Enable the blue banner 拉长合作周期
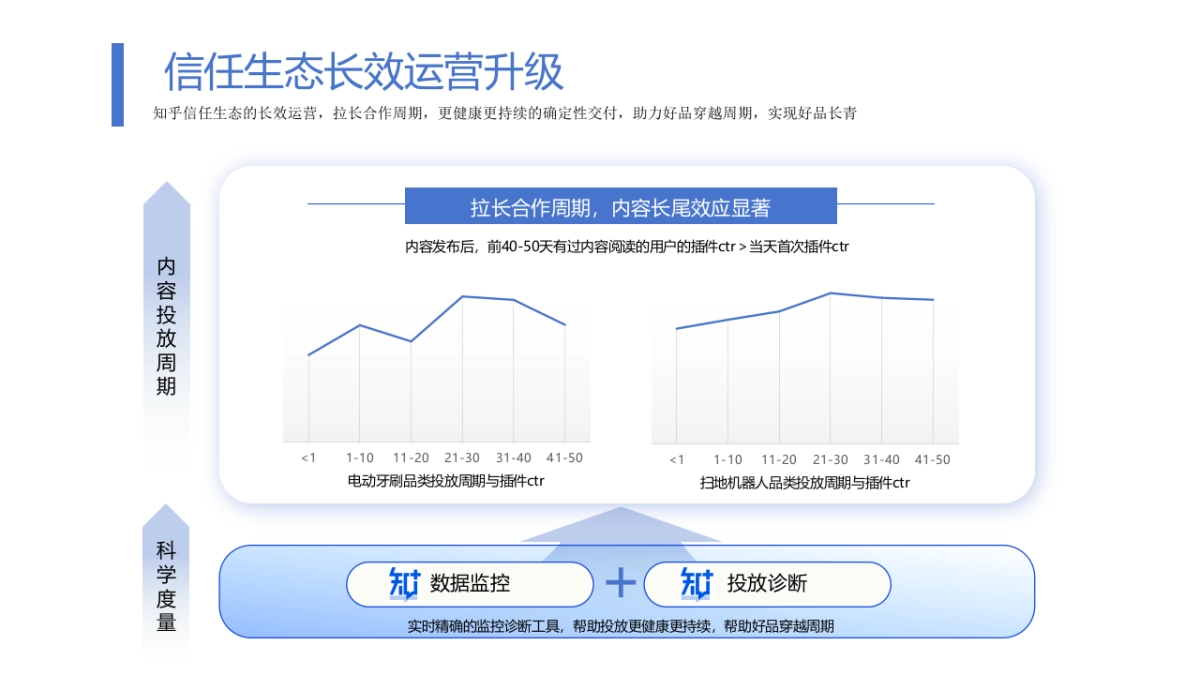This screenshot has height=675, width=1200. tap(620, 205)
